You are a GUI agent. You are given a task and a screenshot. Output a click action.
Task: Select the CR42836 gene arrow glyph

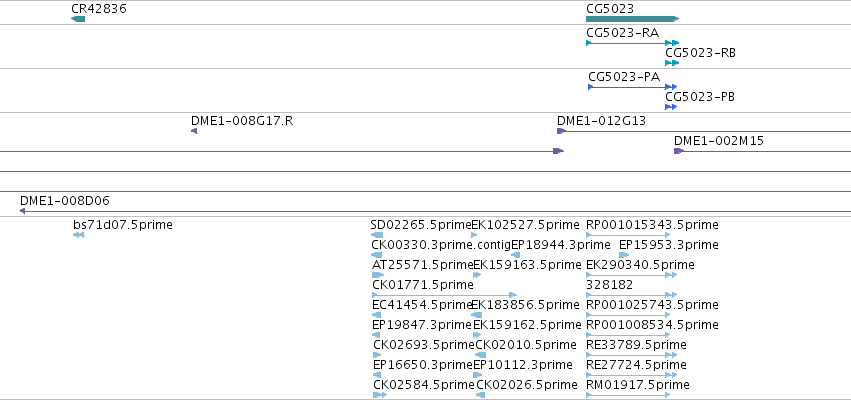(x=78, y=19)
